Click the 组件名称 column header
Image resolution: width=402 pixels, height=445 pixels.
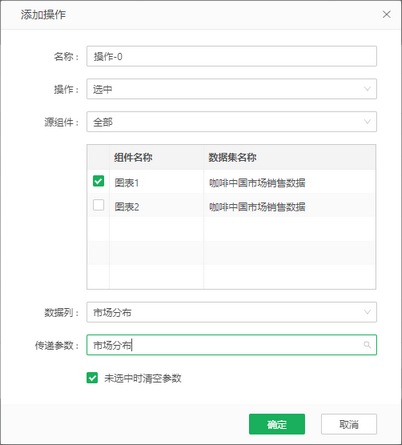click(x=133, y=157)
